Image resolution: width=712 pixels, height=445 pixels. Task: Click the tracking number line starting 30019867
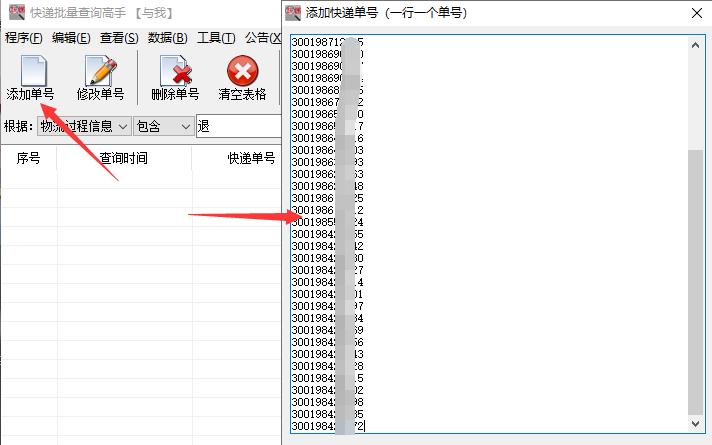pyautogui.click(x=327, y=102)
